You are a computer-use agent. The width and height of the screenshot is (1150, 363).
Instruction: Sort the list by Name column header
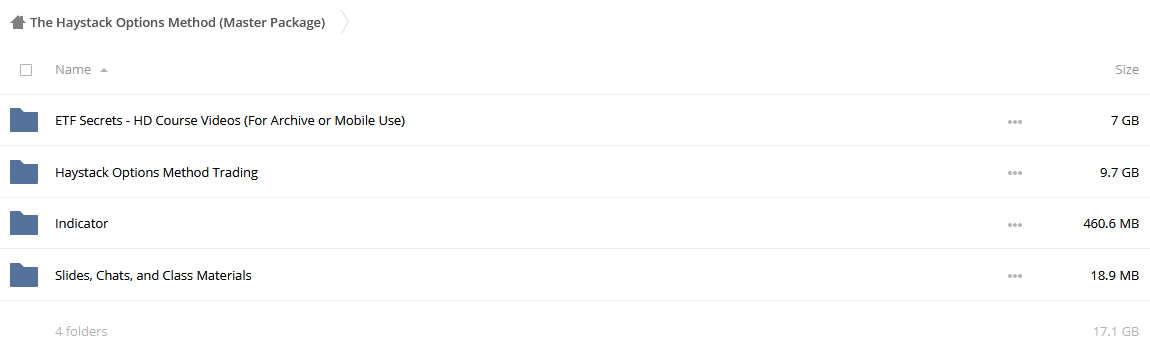tap(73, 70)
